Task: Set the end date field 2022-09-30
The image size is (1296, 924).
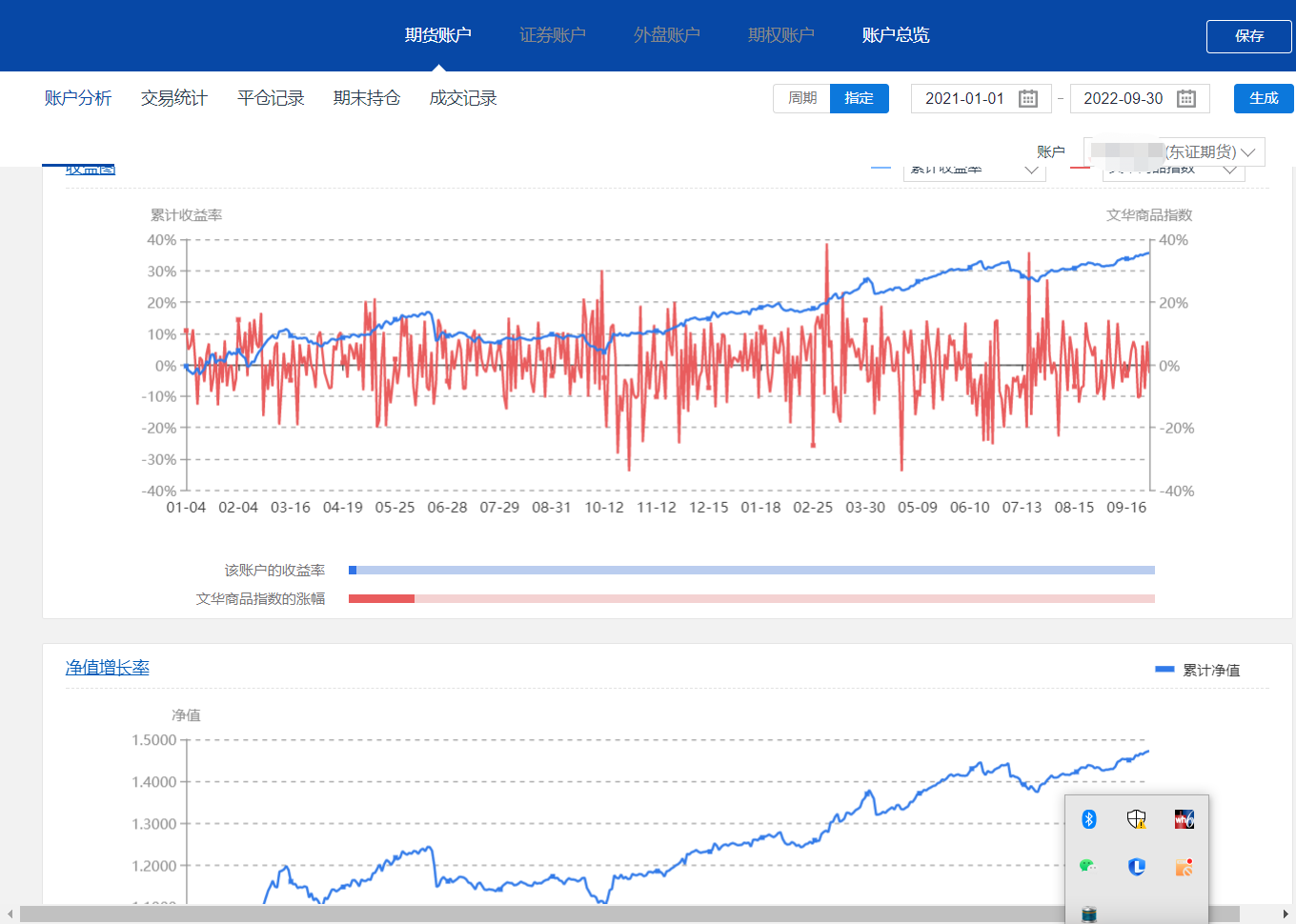Action: (1140, 98)
